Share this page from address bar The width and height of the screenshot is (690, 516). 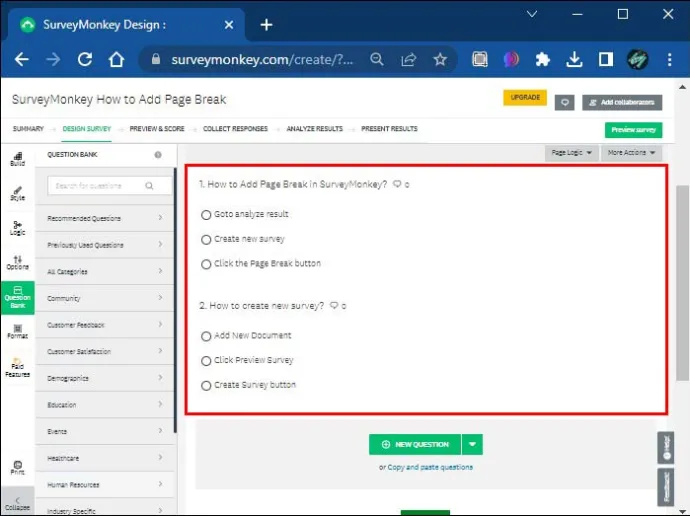point(408,59)
